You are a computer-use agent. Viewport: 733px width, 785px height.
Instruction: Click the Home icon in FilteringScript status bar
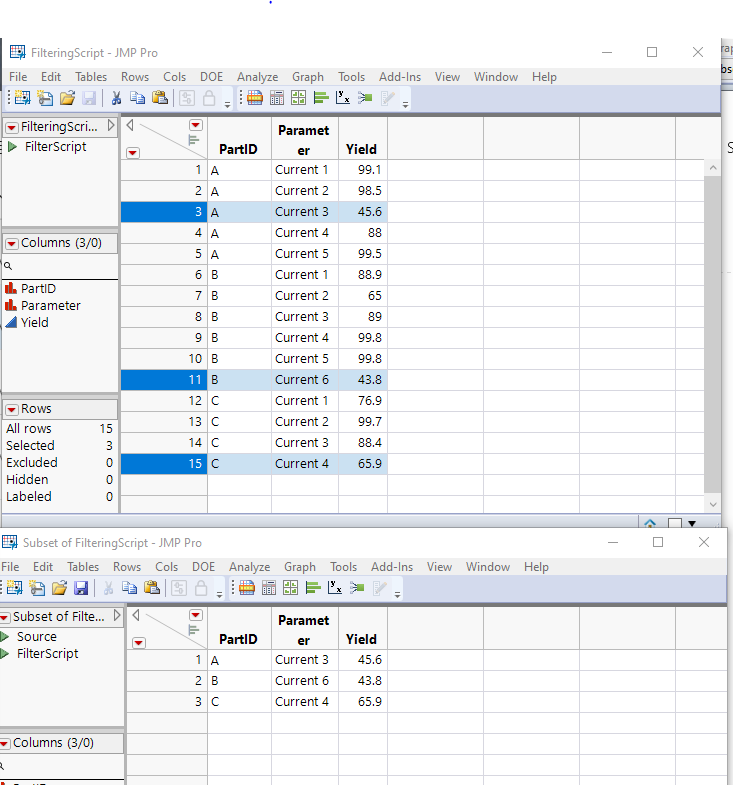[x=650, y=524]
